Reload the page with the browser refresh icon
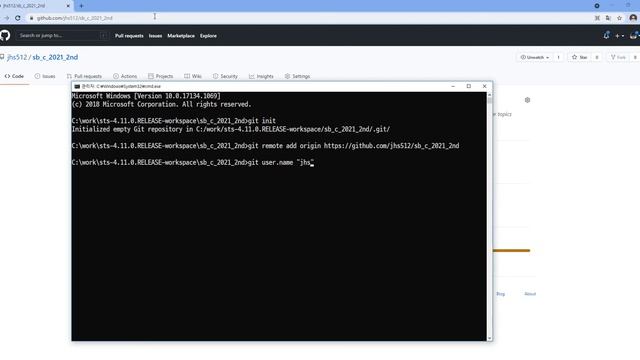The height and width of the screenshot is (360, 640). tap(18, 18)
